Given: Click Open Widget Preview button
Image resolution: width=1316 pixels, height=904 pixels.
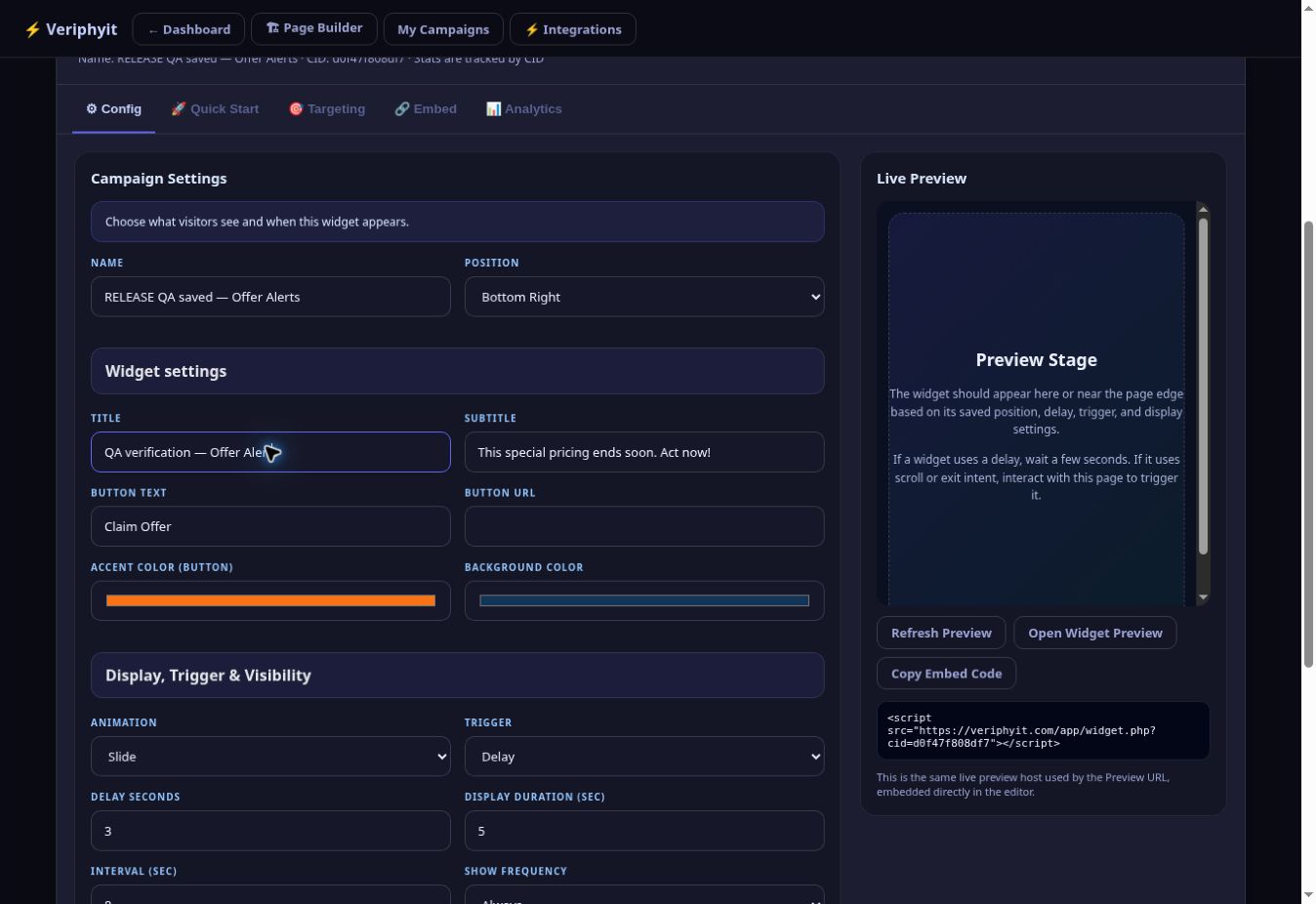Looking at the screenshot, I should [1095, 633].
